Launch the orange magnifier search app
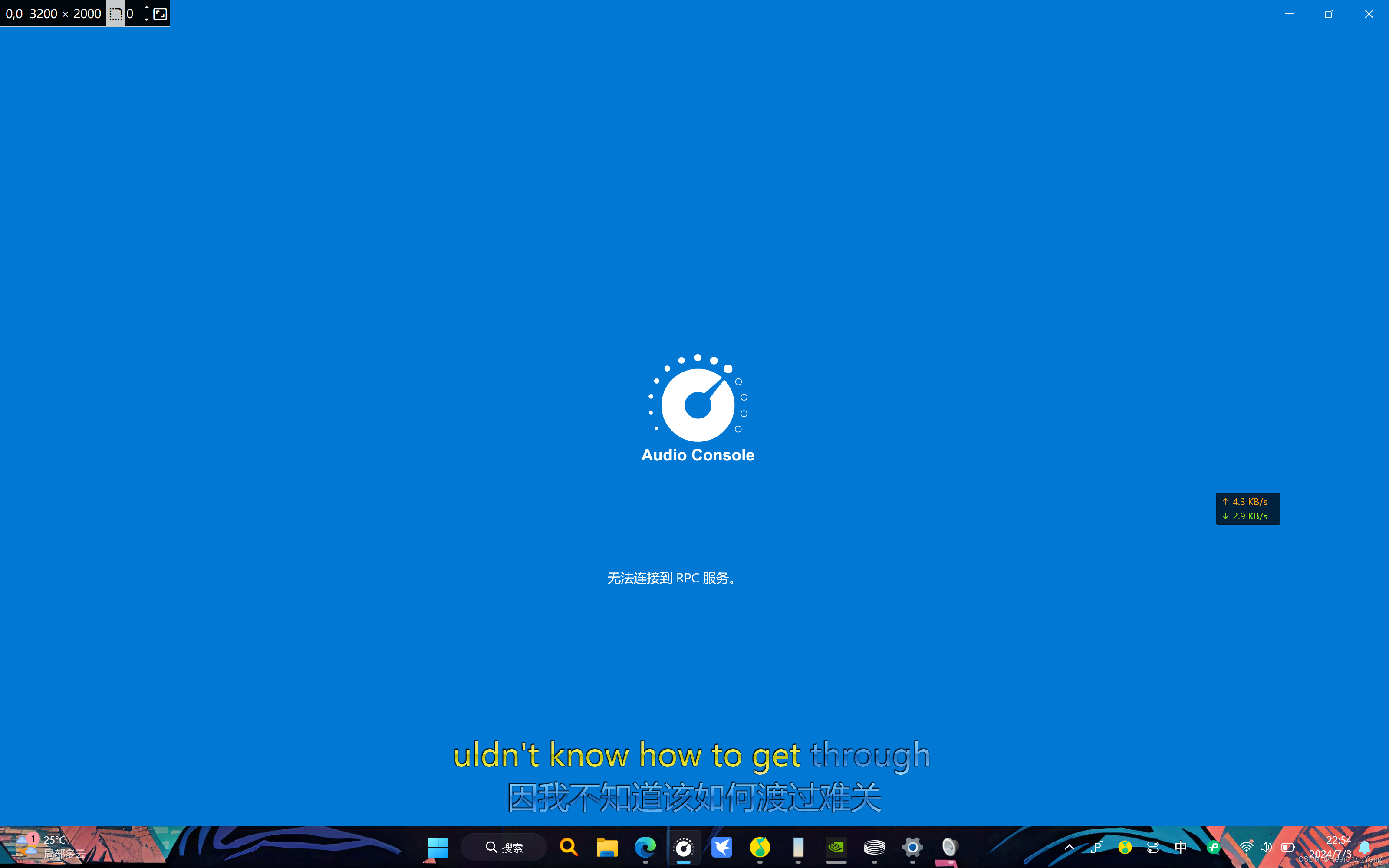Viewport: 1389px width, 868px height. 568,847
